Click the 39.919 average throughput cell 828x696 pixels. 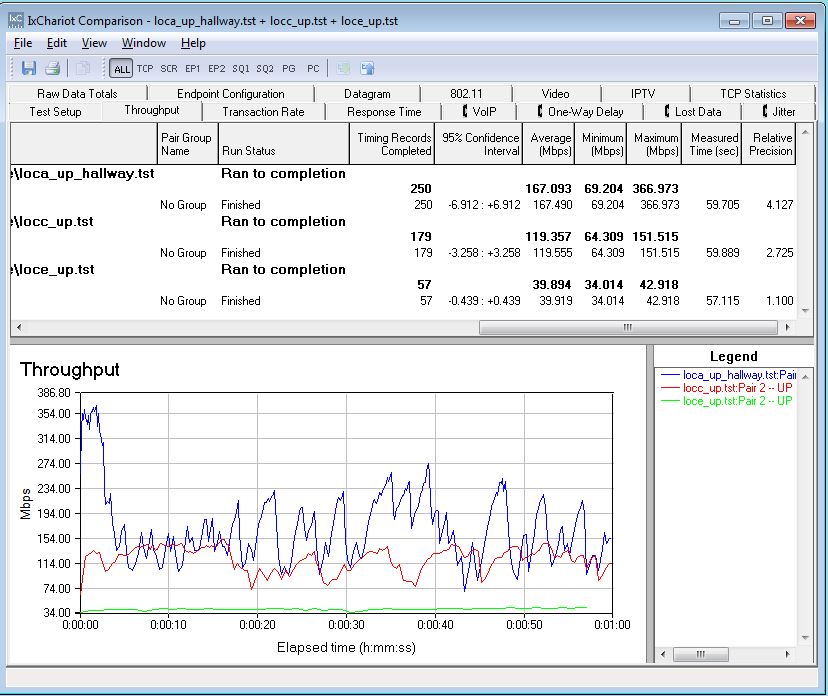[x=556, y=300]
